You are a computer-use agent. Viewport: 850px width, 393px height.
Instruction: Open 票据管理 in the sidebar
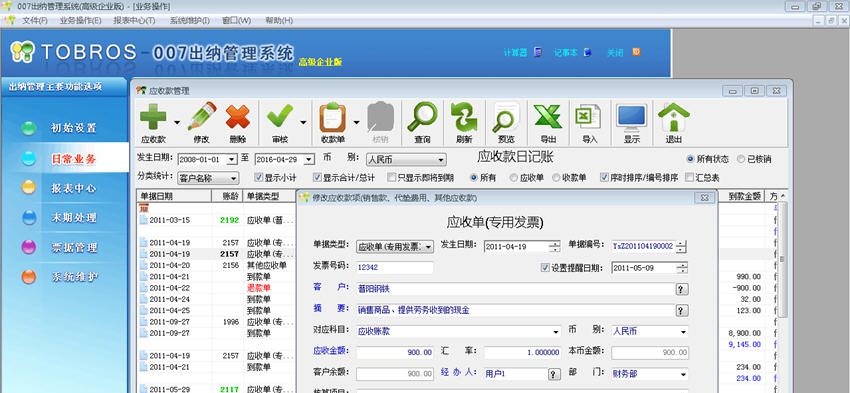point(73,248)
